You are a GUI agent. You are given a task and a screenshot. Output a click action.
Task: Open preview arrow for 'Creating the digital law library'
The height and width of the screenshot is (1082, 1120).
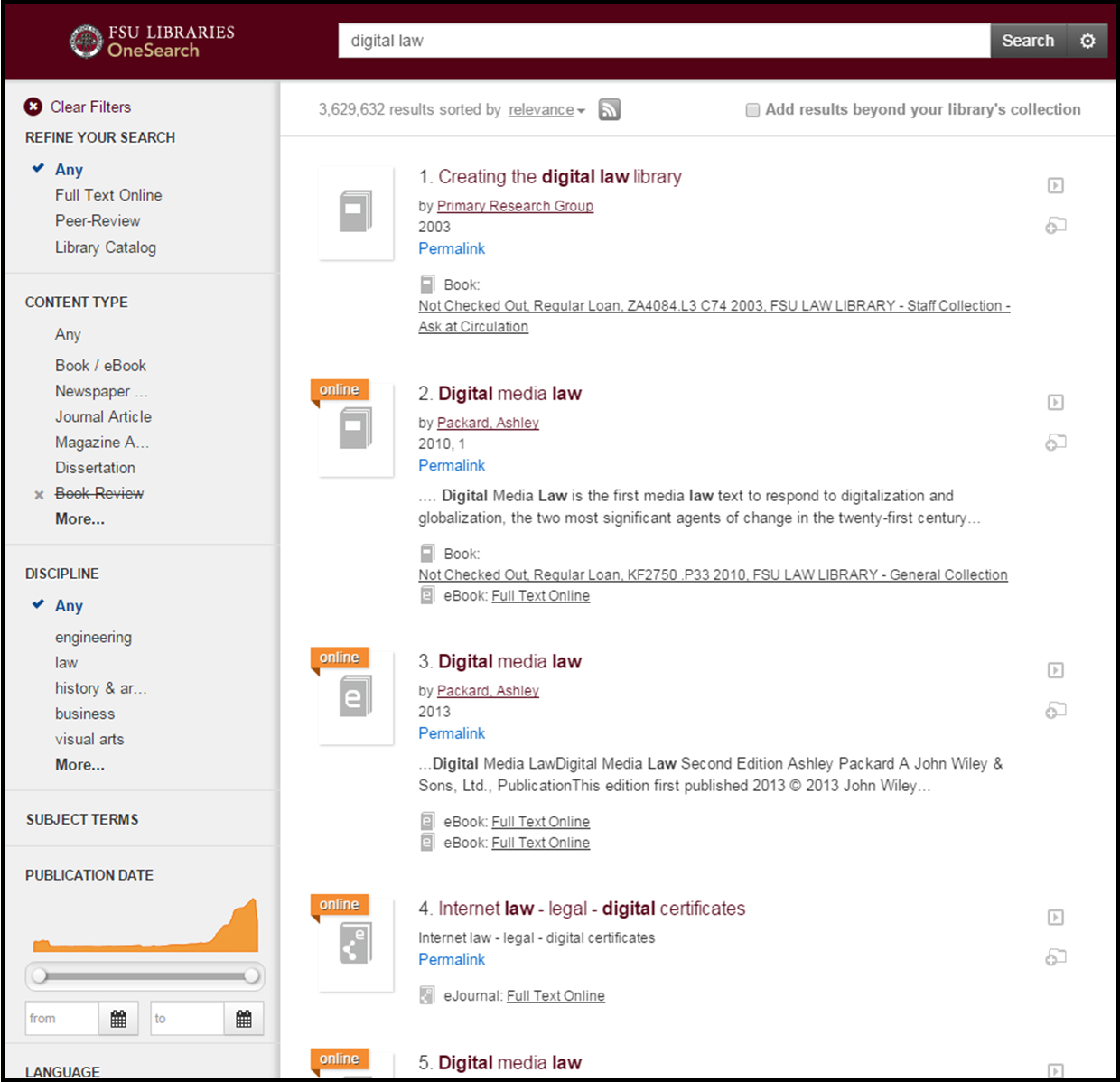(1055, 185)
